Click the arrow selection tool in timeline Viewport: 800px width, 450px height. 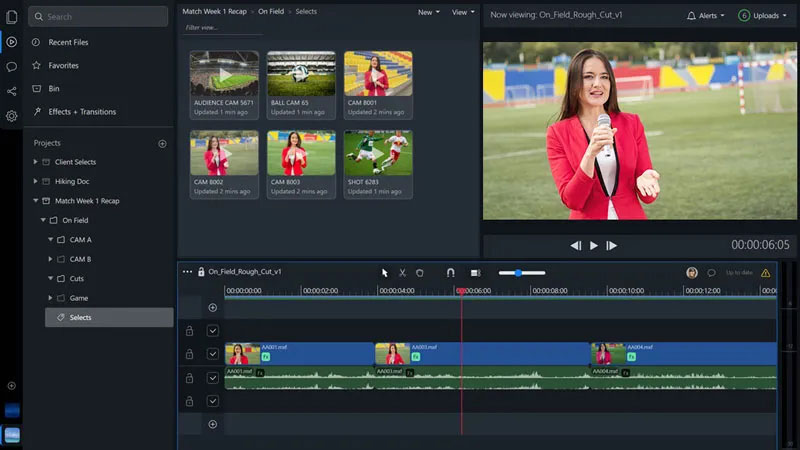[x=385, y=272]
